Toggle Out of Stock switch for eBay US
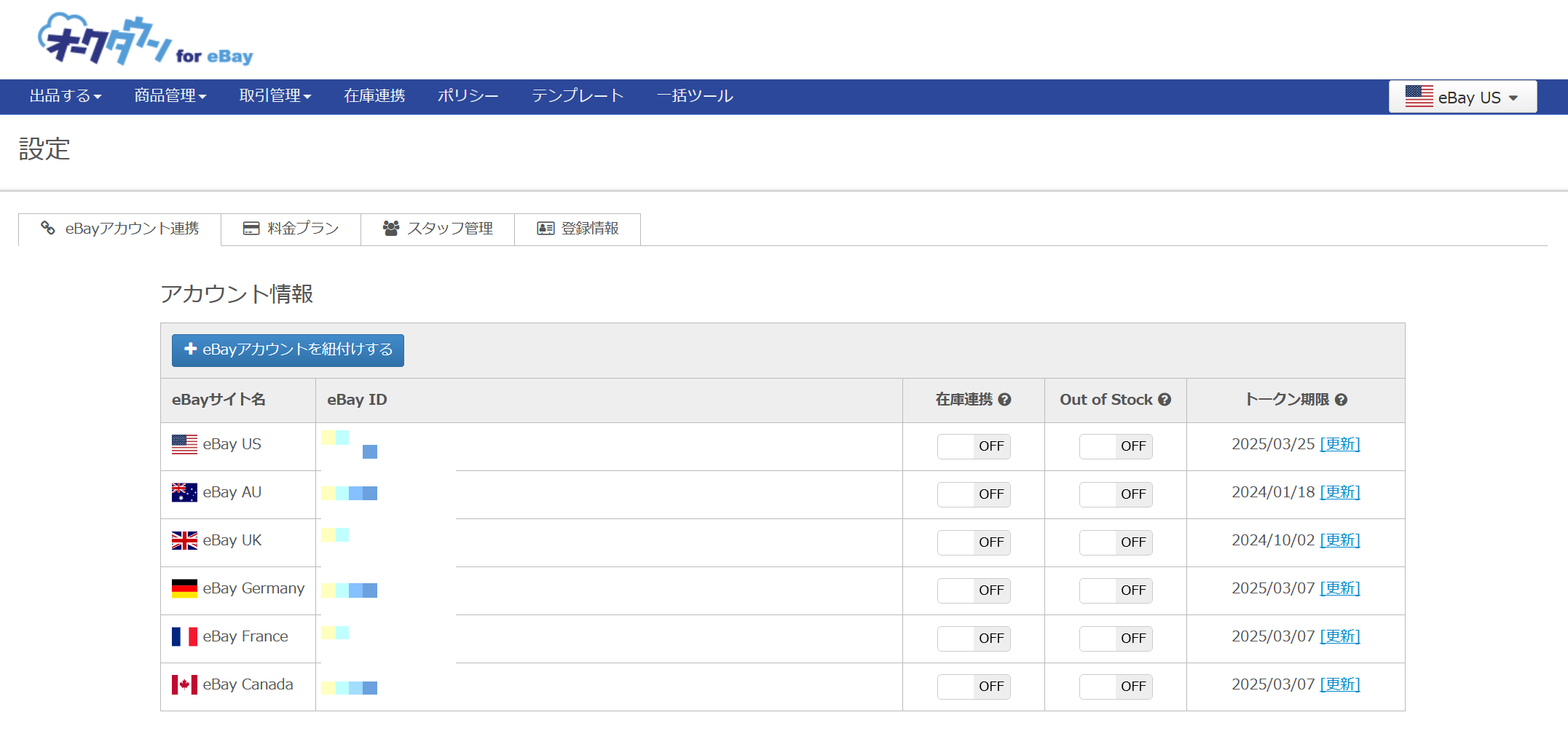The width and height of the screenshot is (1568, 731). point(1116,446)
